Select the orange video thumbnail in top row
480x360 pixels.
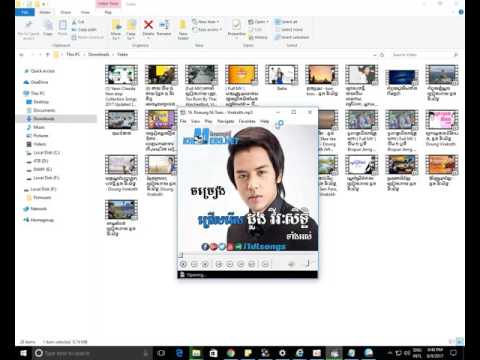[241, 74]
